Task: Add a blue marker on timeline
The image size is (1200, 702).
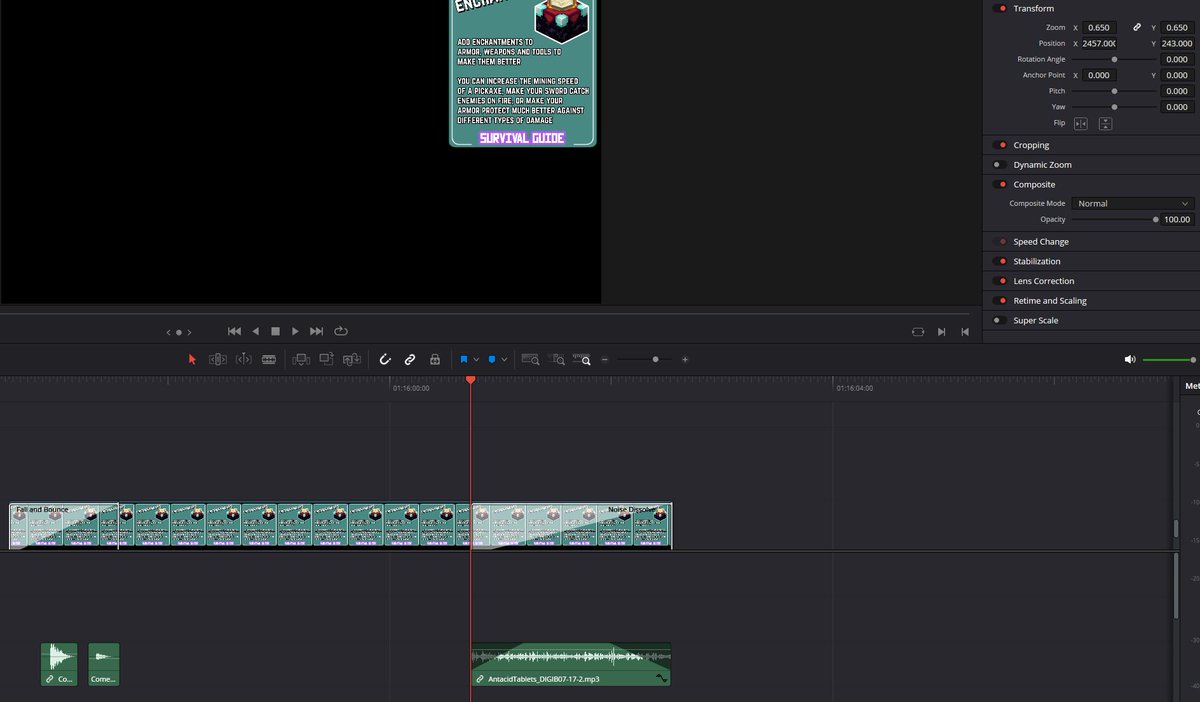Action: pyautogui.click(x=492, y=359)
